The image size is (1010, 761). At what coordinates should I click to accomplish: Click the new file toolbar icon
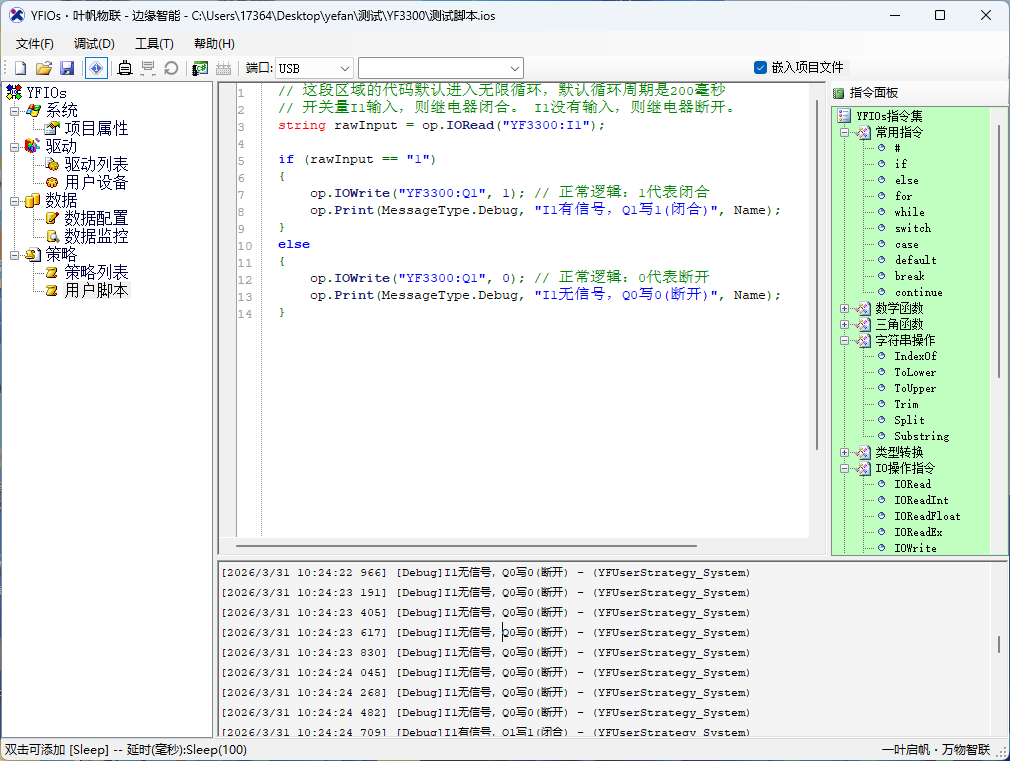pyautogui.click(x=20, y=68)
